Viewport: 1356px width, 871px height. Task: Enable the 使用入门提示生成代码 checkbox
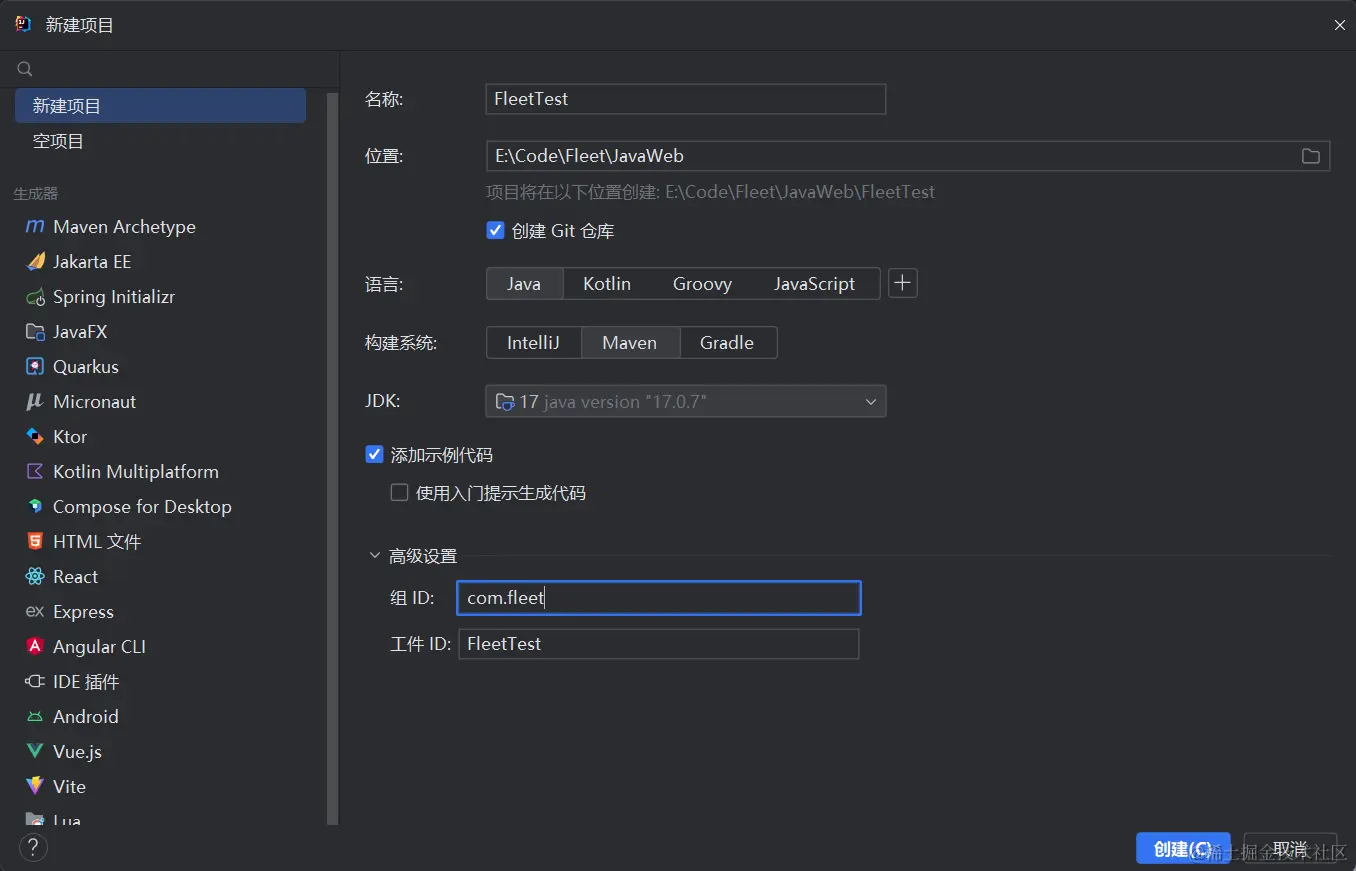400,493
